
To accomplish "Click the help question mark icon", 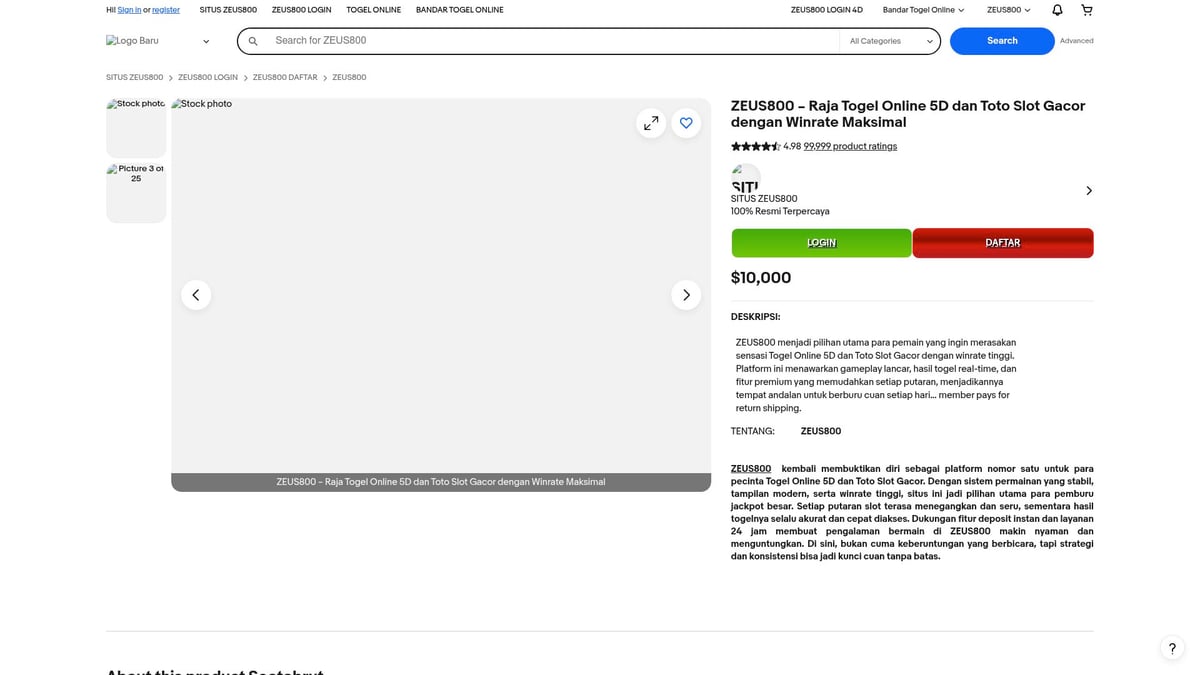I will (x=1172, y=648).
